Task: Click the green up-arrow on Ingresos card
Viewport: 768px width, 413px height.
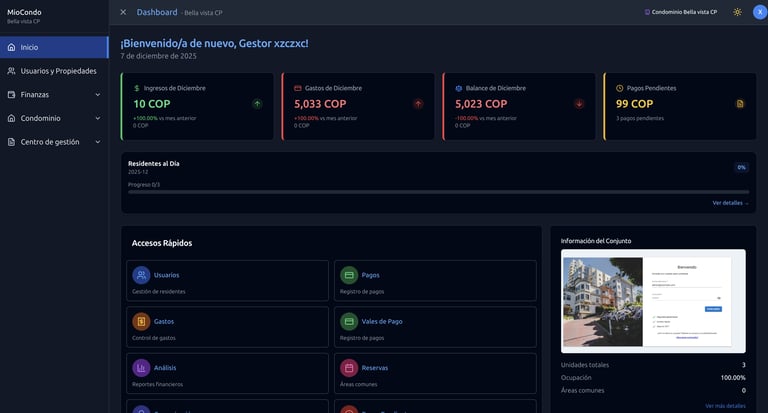Action: (x=257, y=104)
